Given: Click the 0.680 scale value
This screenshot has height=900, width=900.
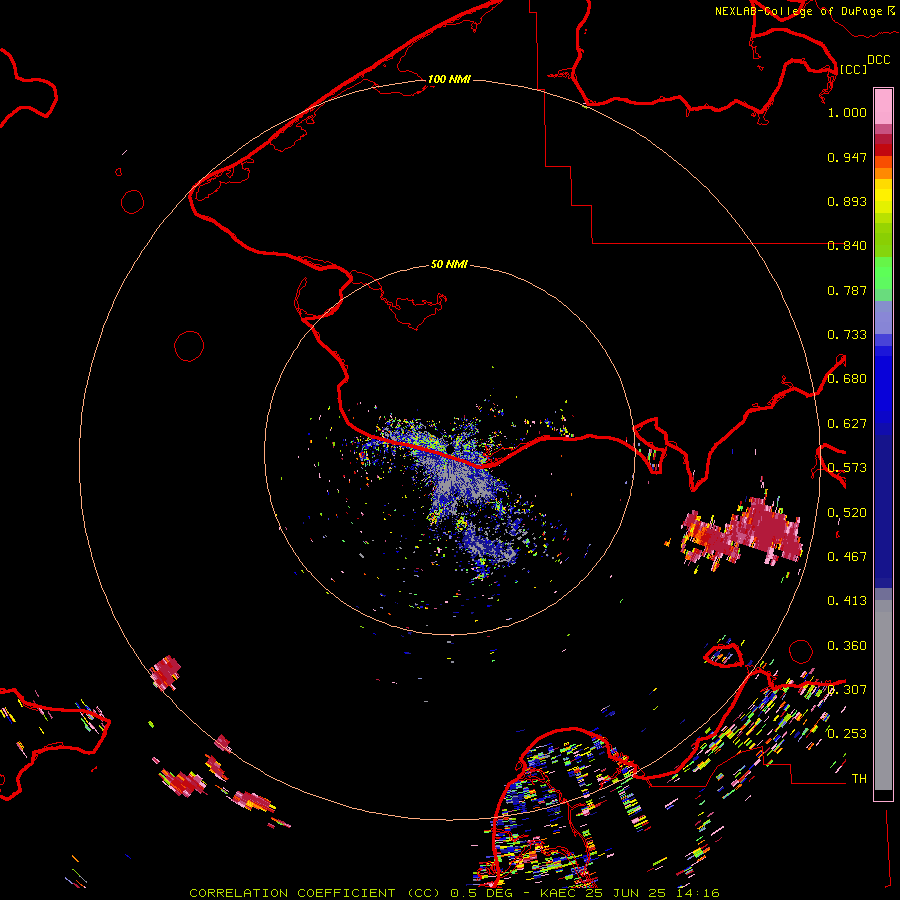Looking at the screenshot, I should [x=847, y=379].
